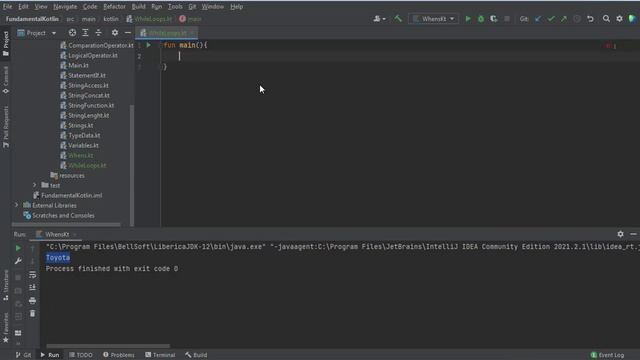Open Search Everywhere magnifier icon

click(606, 19)
